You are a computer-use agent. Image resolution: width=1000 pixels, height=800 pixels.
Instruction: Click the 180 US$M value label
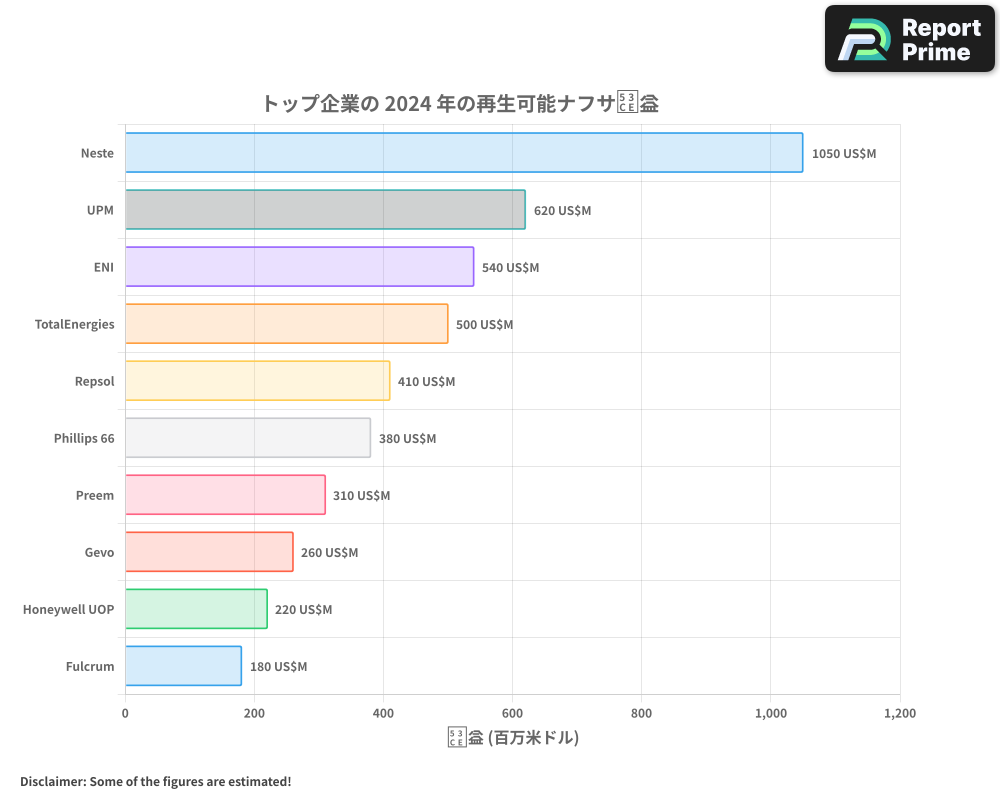[280, 667]
